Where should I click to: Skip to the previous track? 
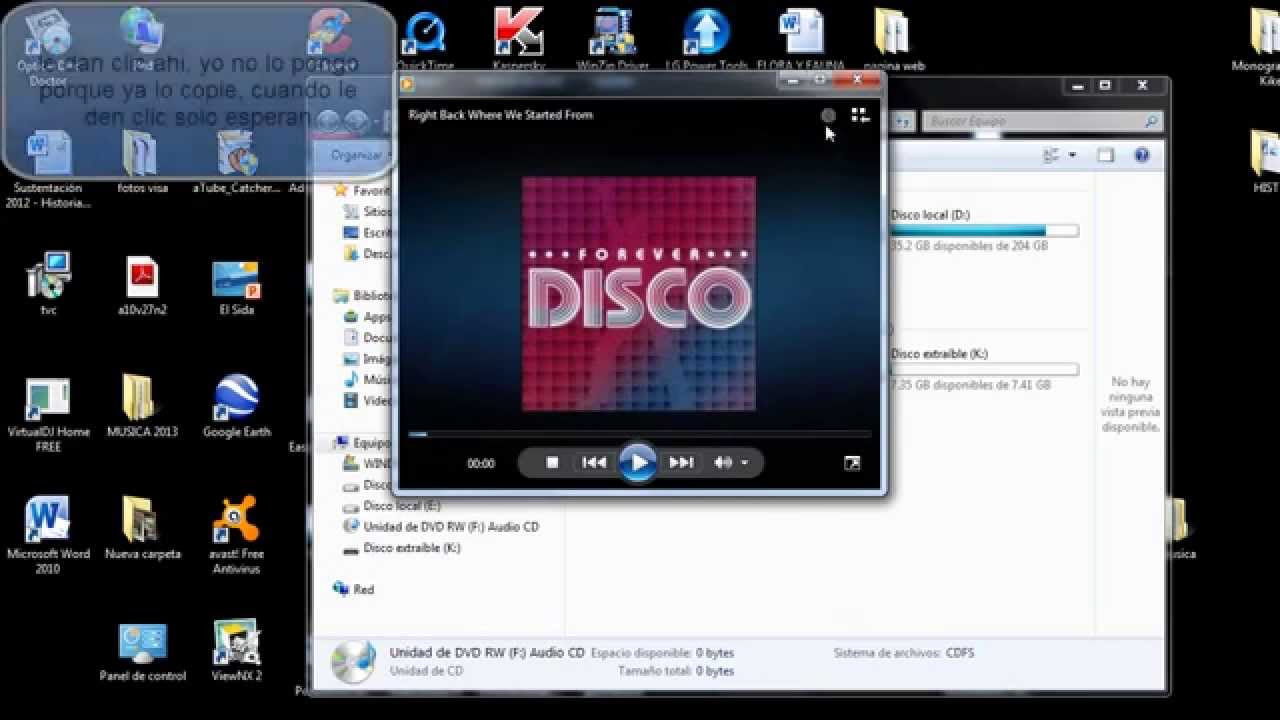(594, 463)
